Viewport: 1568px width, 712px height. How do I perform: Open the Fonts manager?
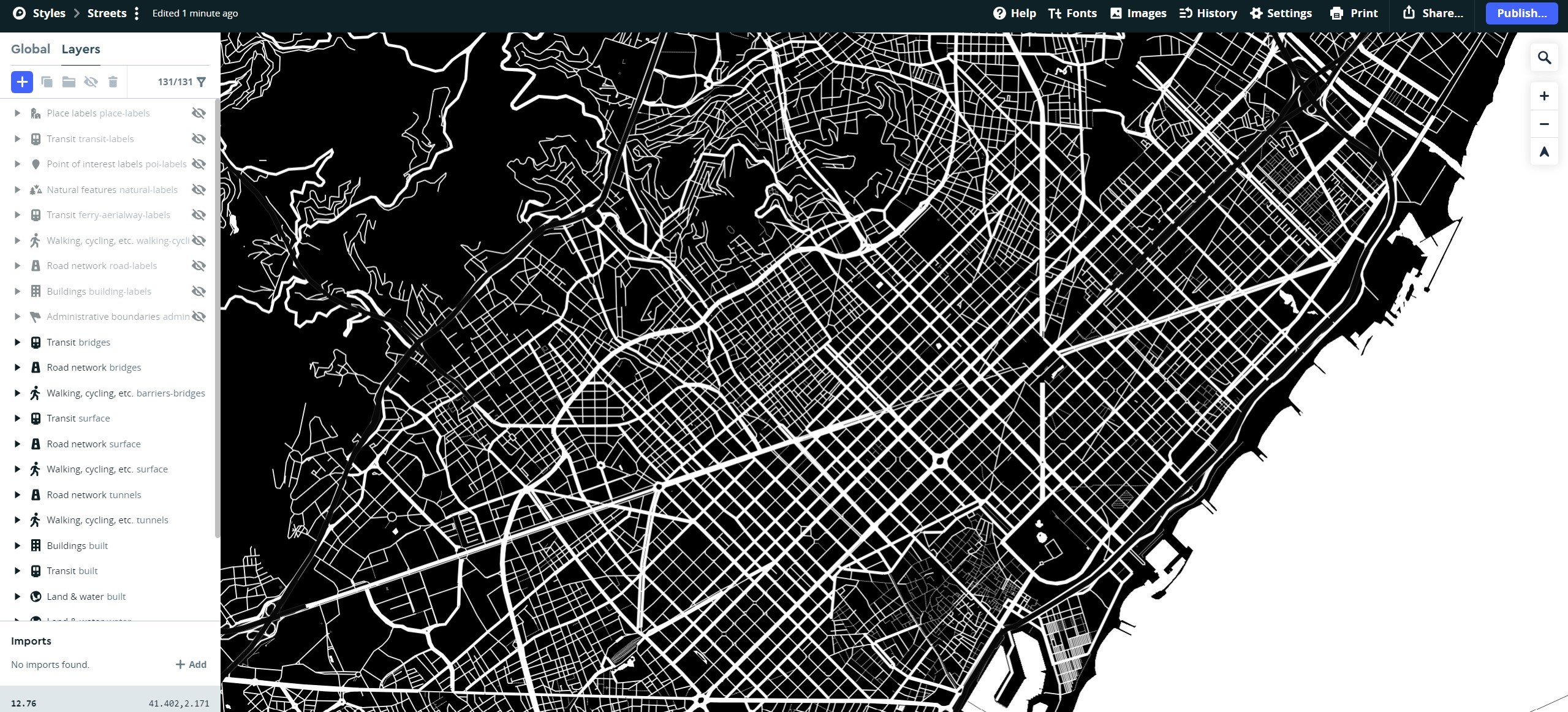[1072, 13]
